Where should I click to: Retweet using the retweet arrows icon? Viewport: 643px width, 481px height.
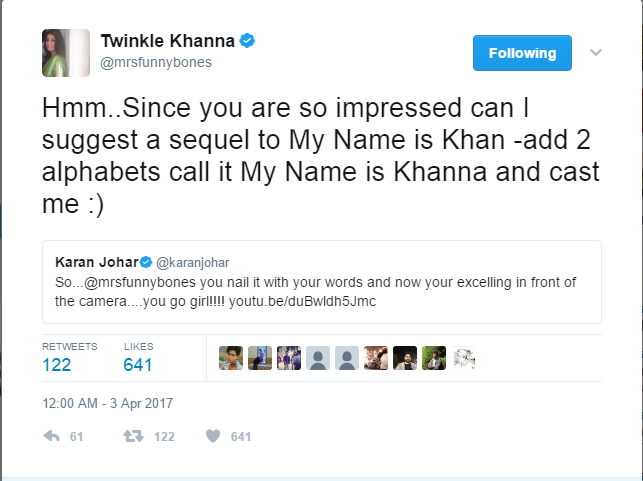130,437
